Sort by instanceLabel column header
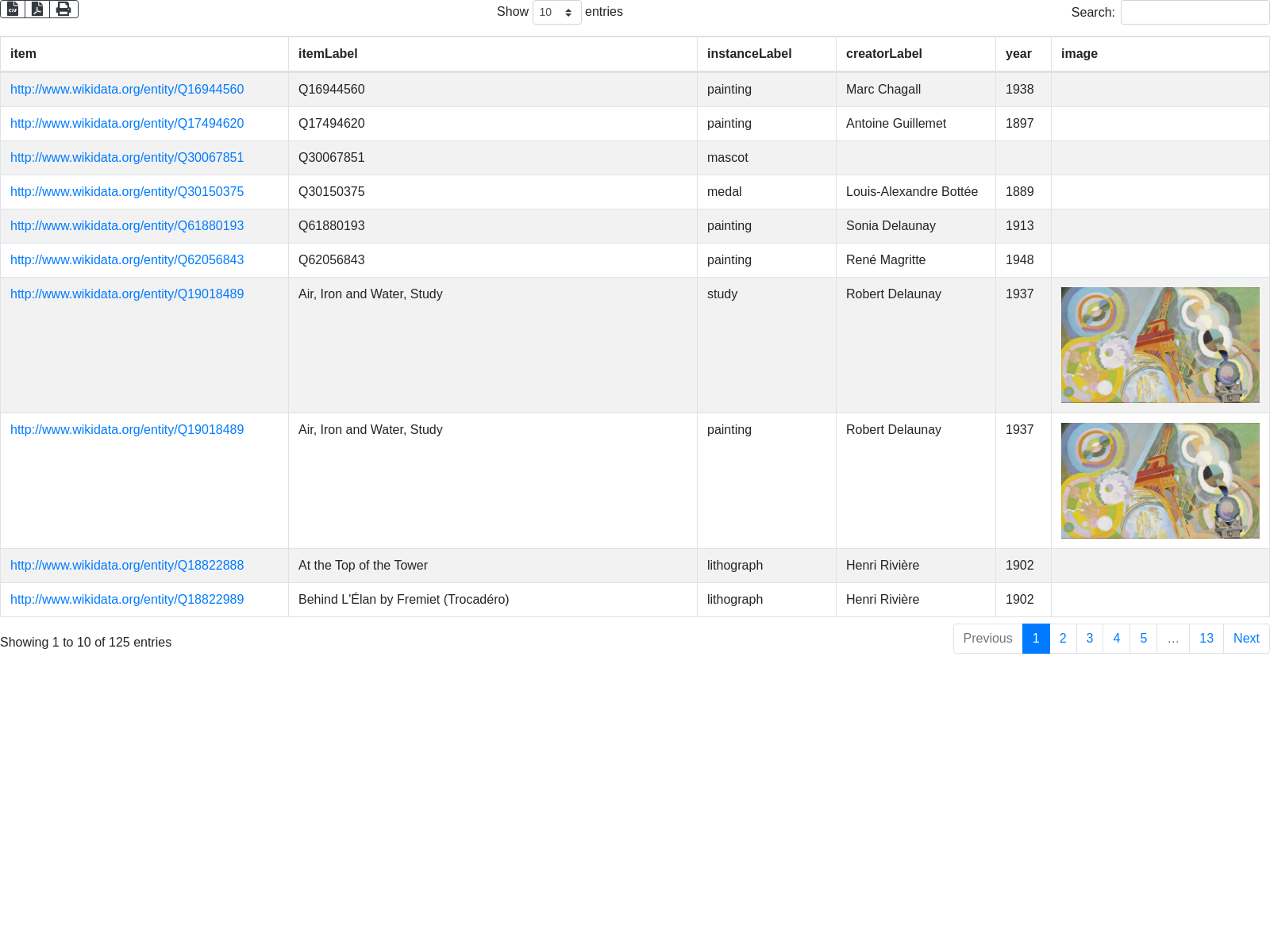The image size is (1270, 952). pyautogui.click(x=749, y=54)
